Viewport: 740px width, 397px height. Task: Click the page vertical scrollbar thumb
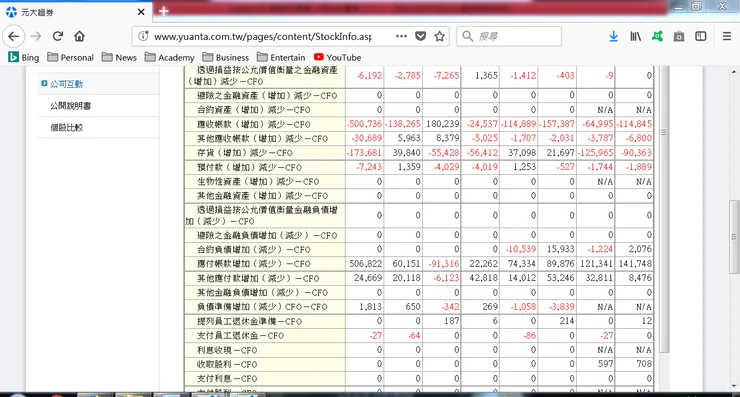tap(734, 237)
